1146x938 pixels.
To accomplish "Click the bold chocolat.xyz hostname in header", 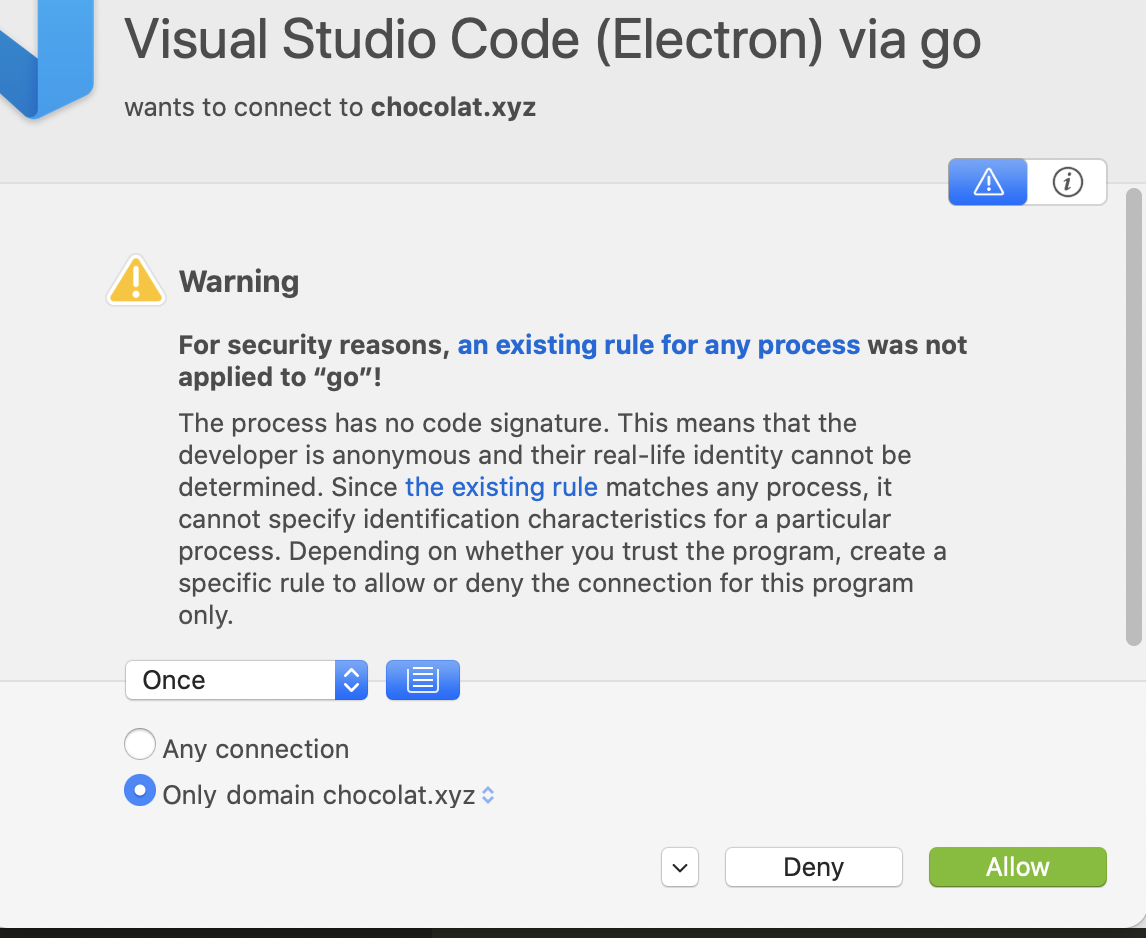I will click(x=453, y=107).
